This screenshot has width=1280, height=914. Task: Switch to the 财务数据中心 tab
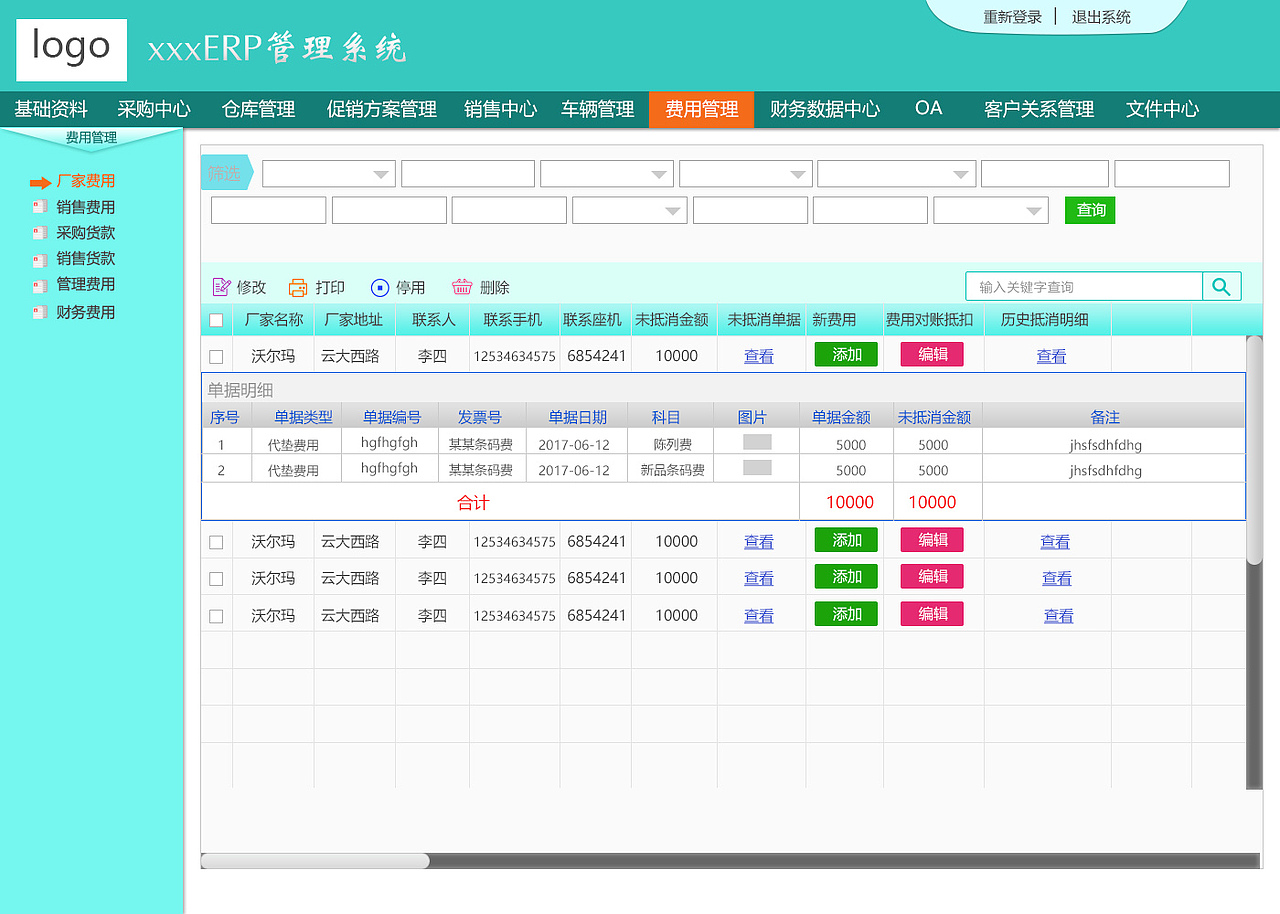point(826,110)
